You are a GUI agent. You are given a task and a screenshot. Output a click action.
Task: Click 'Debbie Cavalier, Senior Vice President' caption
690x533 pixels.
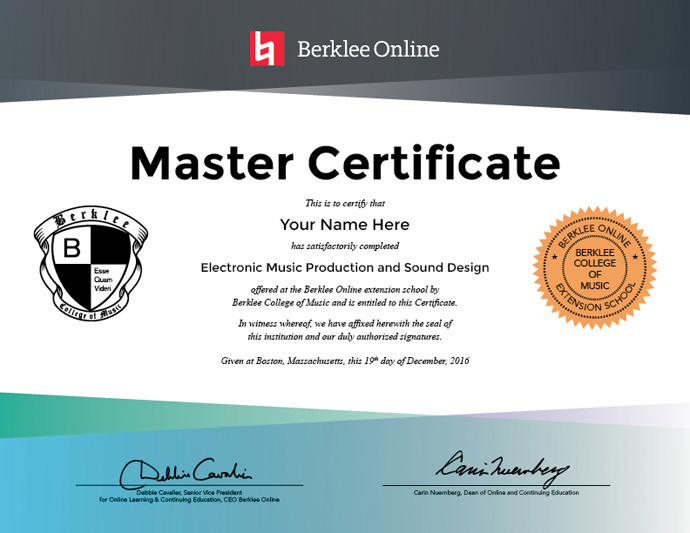point(189,493)
